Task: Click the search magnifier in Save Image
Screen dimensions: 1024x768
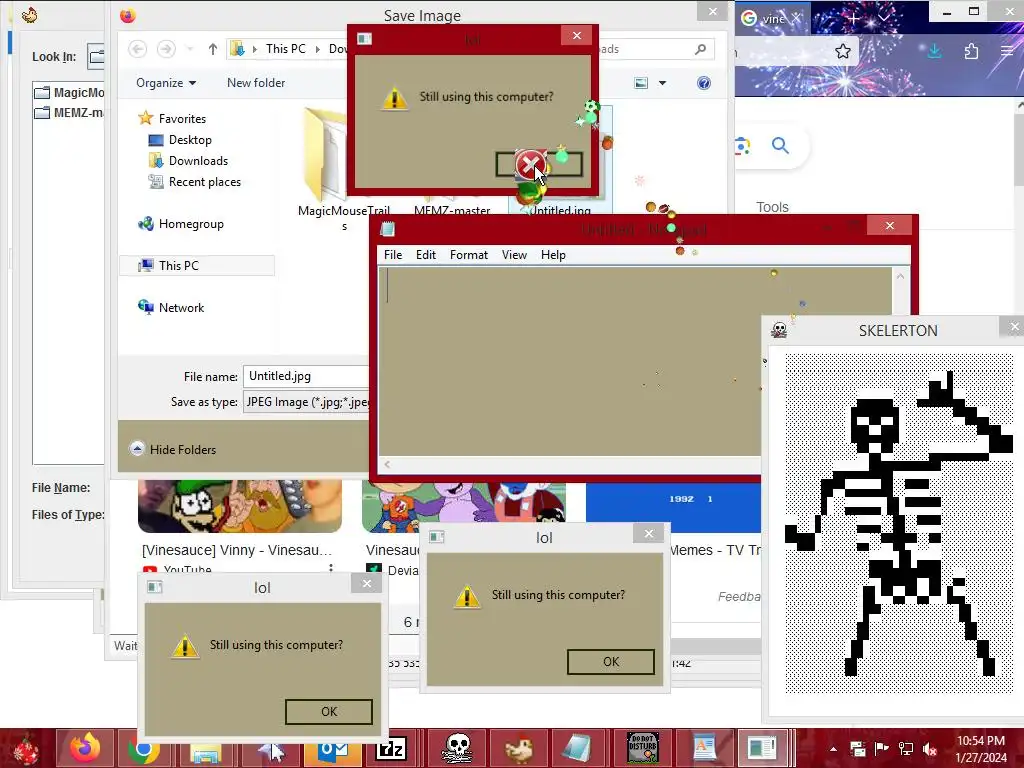Action: [x=701, y=49]
